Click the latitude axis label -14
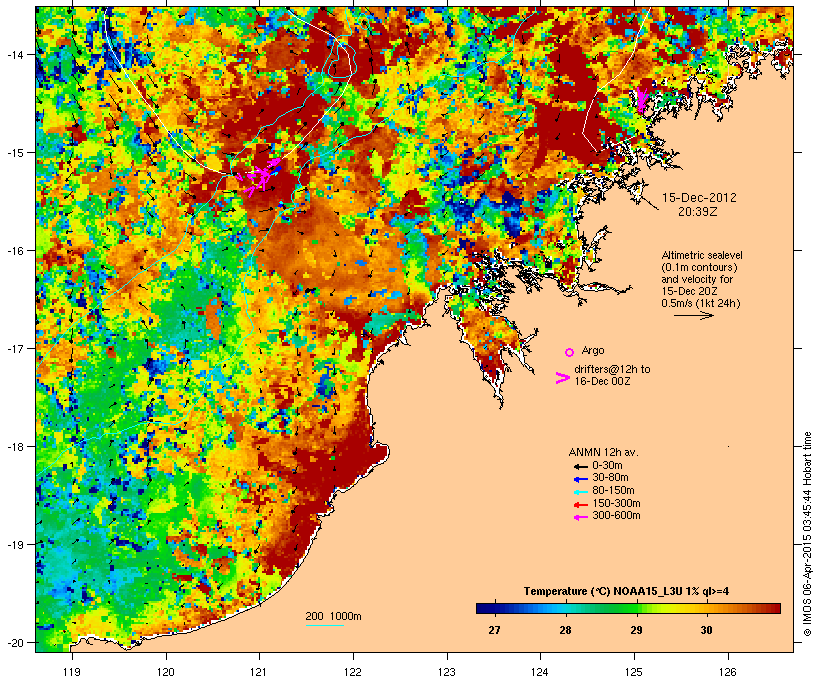 15,54
